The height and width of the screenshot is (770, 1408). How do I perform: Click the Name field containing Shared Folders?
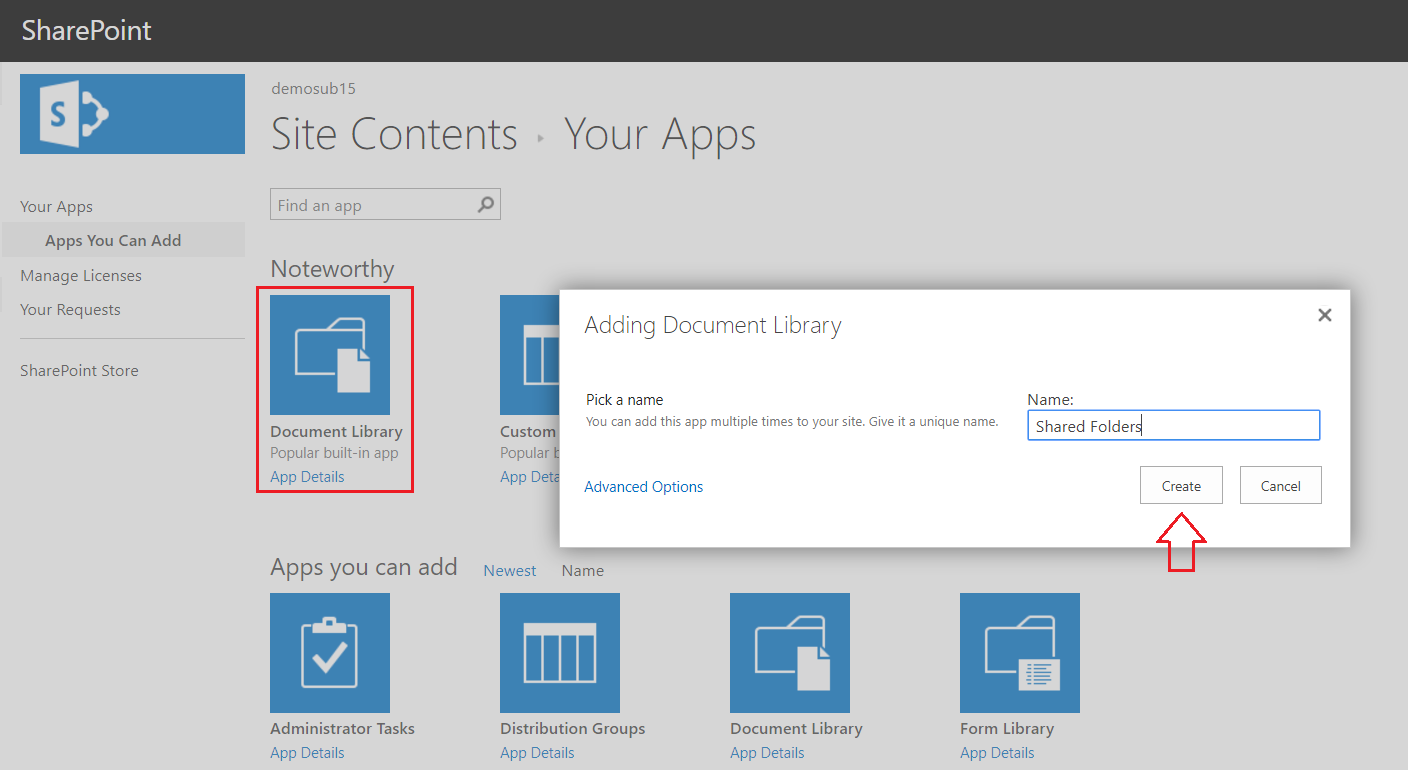coord(1174,426)
